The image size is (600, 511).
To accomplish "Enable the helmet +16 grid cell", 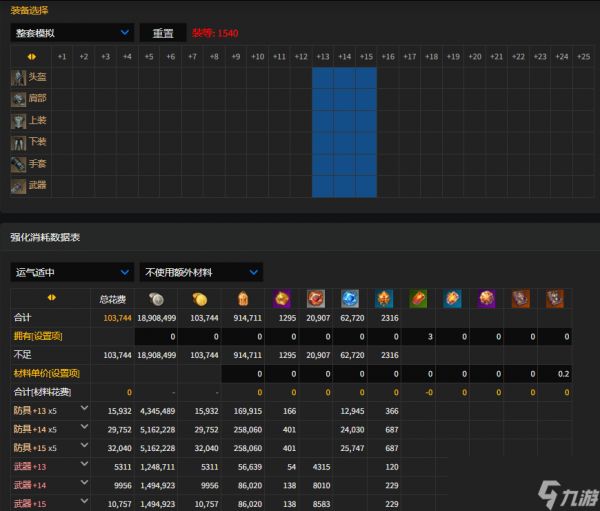I will point(387,77).
